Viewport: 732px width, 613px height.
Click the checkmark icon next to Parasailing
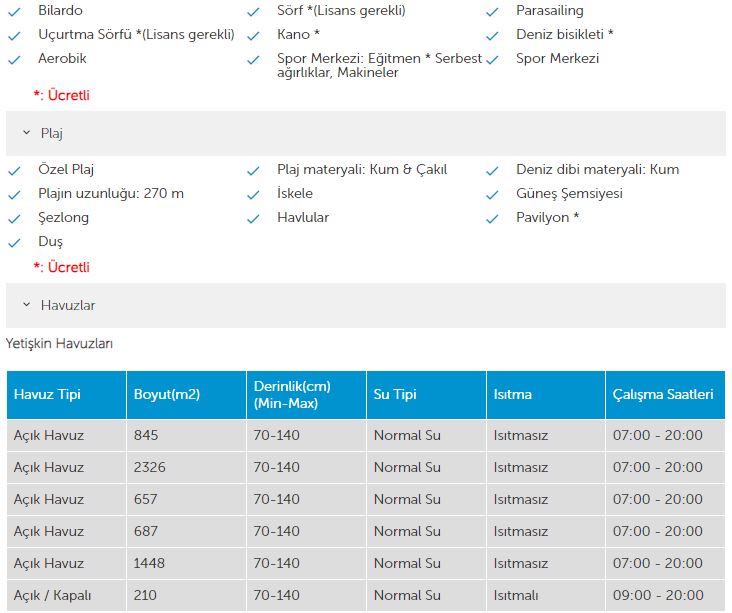click(492, 12)
